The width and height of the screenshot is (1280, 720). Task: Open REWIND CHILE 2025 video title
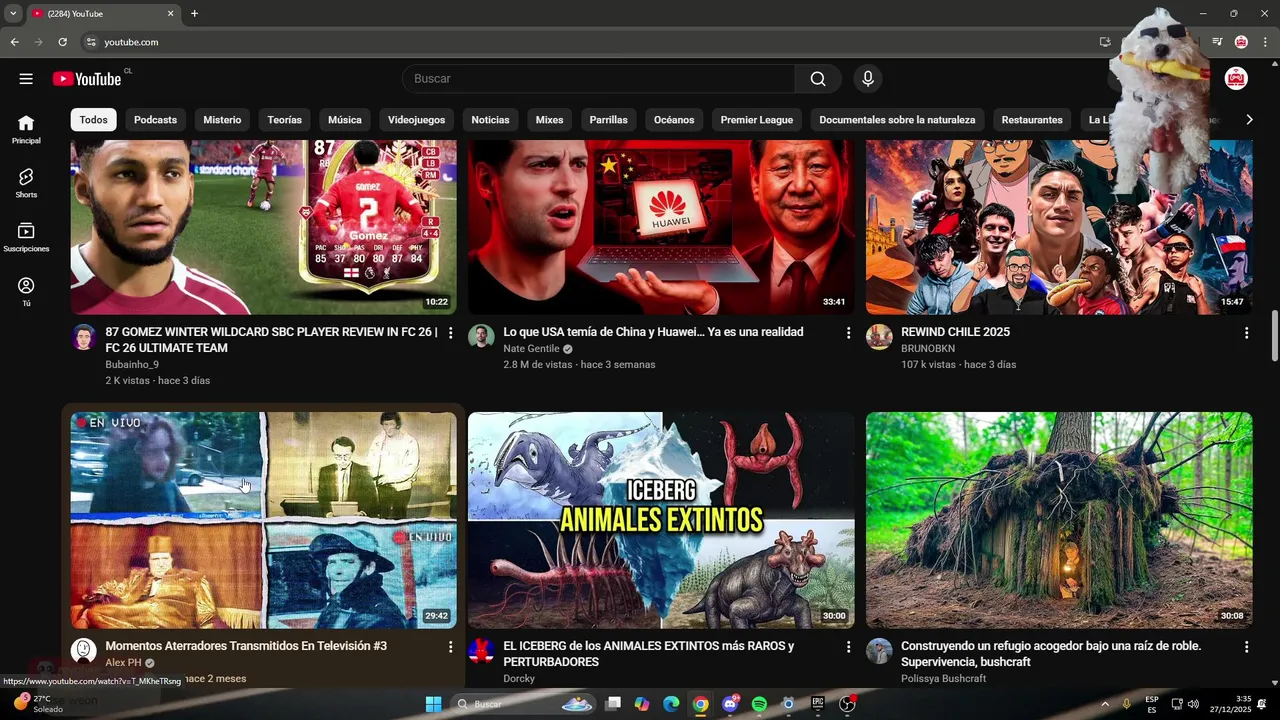pos(955,332)
